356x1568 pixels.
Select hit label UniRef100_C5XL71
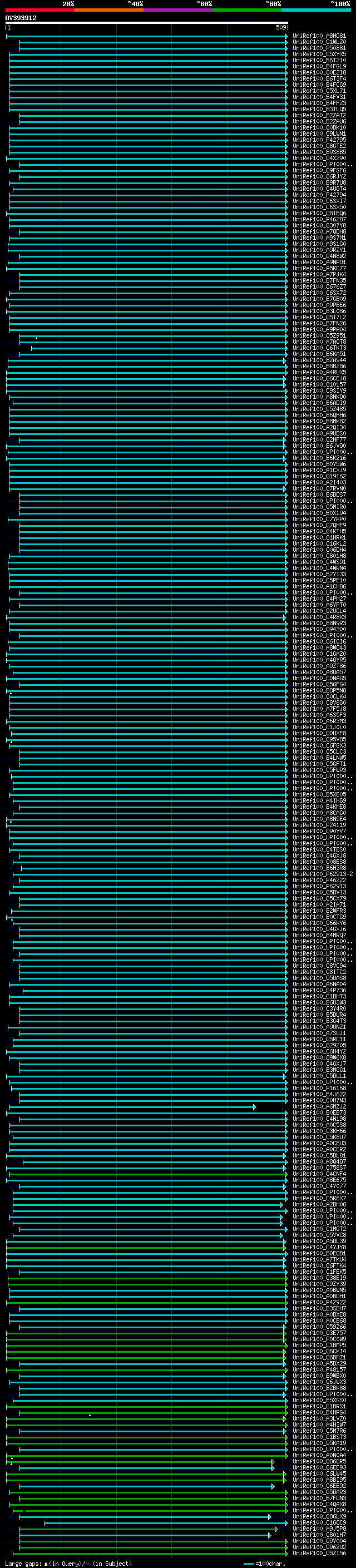[x=319, y=91]
